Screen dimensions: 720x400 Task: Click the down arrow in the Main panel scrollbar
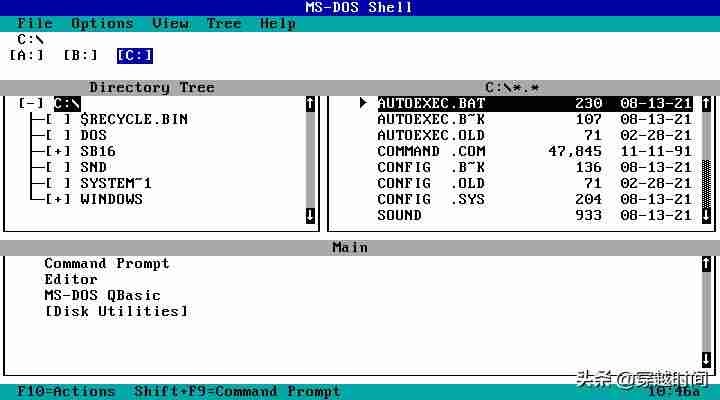tap(706, 359)
